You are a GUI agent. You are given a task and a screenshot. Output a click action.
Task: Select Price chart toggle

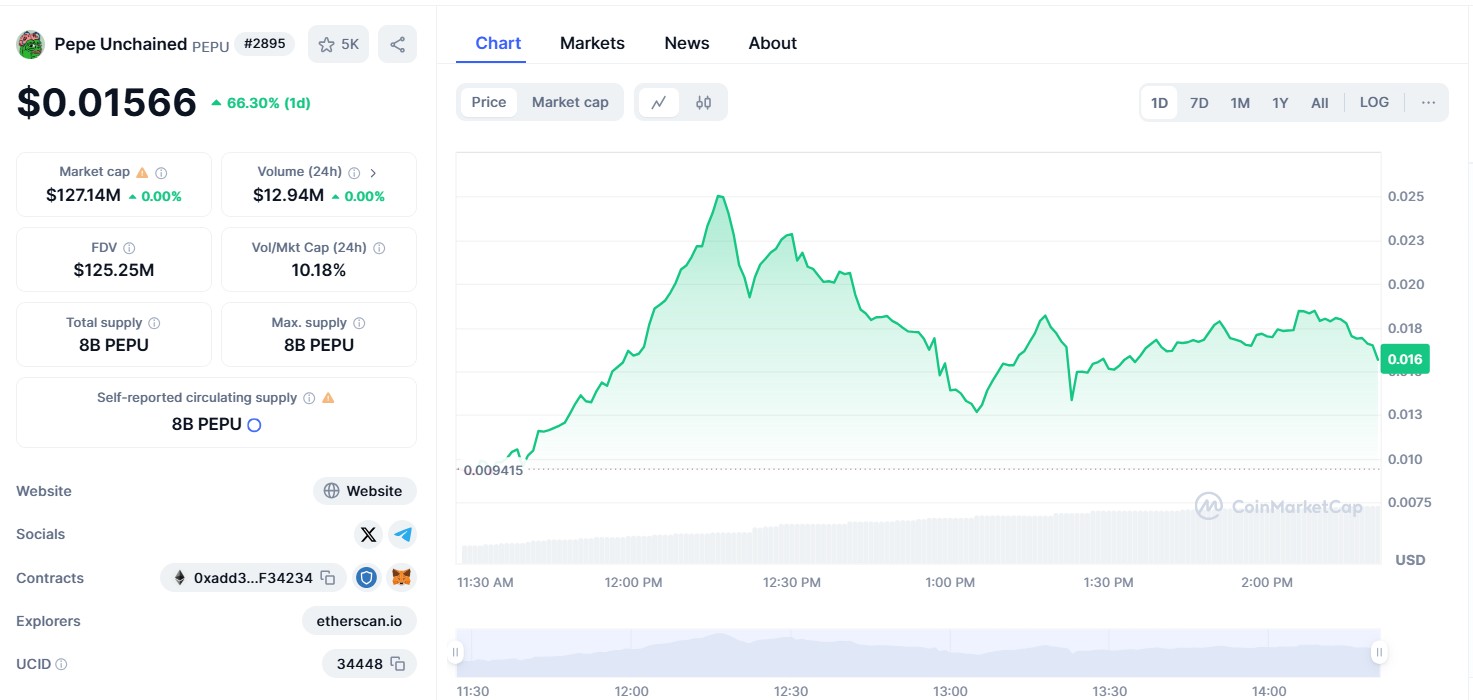point(489,102)
